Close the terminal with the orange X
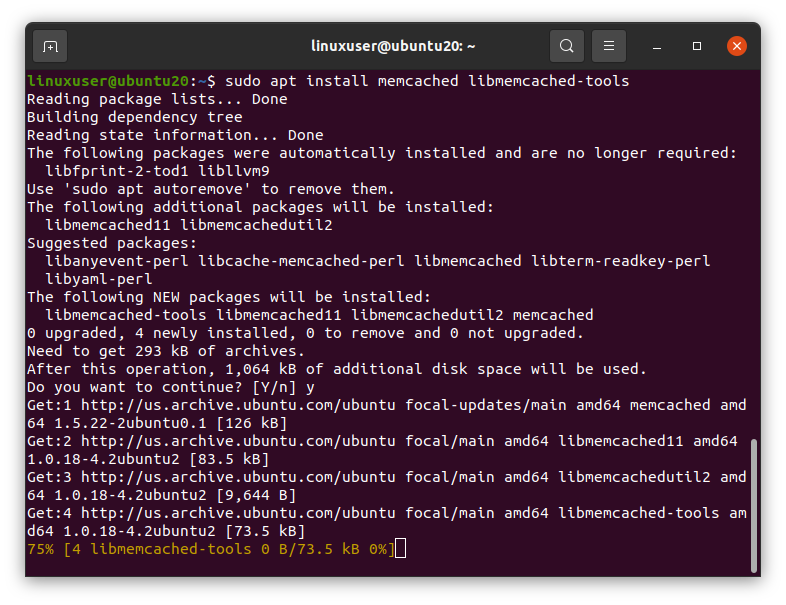This screenshot has width=786, height=605. pyautogui.click(x=737, y=46)
